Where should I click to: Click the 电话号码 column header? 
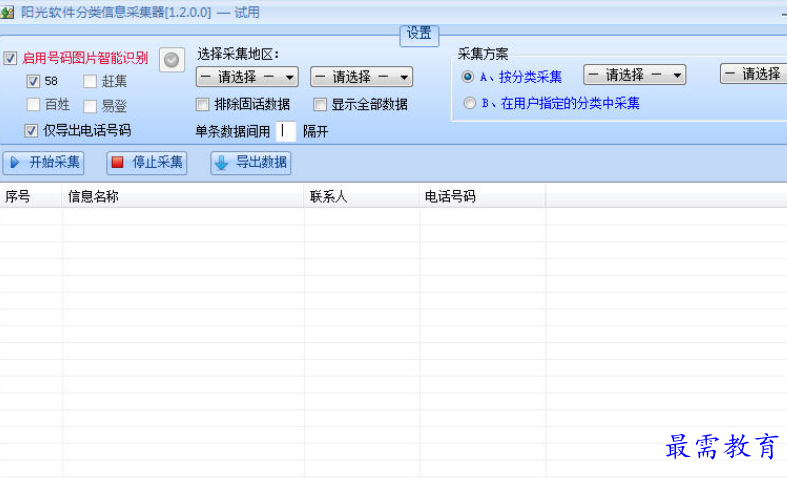coord(483,196)
